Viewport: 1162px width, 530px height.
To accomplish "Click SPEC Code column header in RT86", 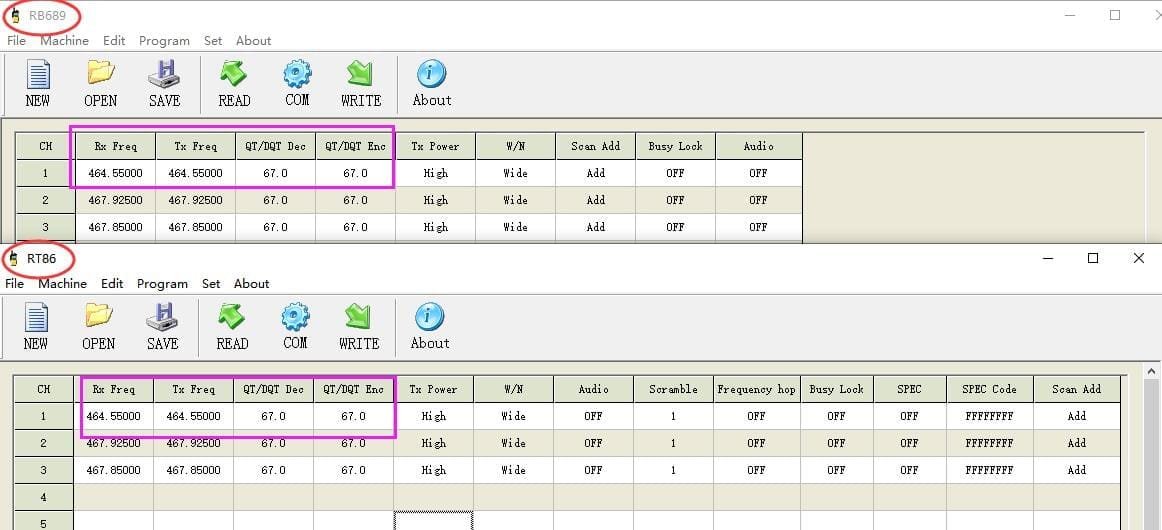I will click(x=989, y=389).
